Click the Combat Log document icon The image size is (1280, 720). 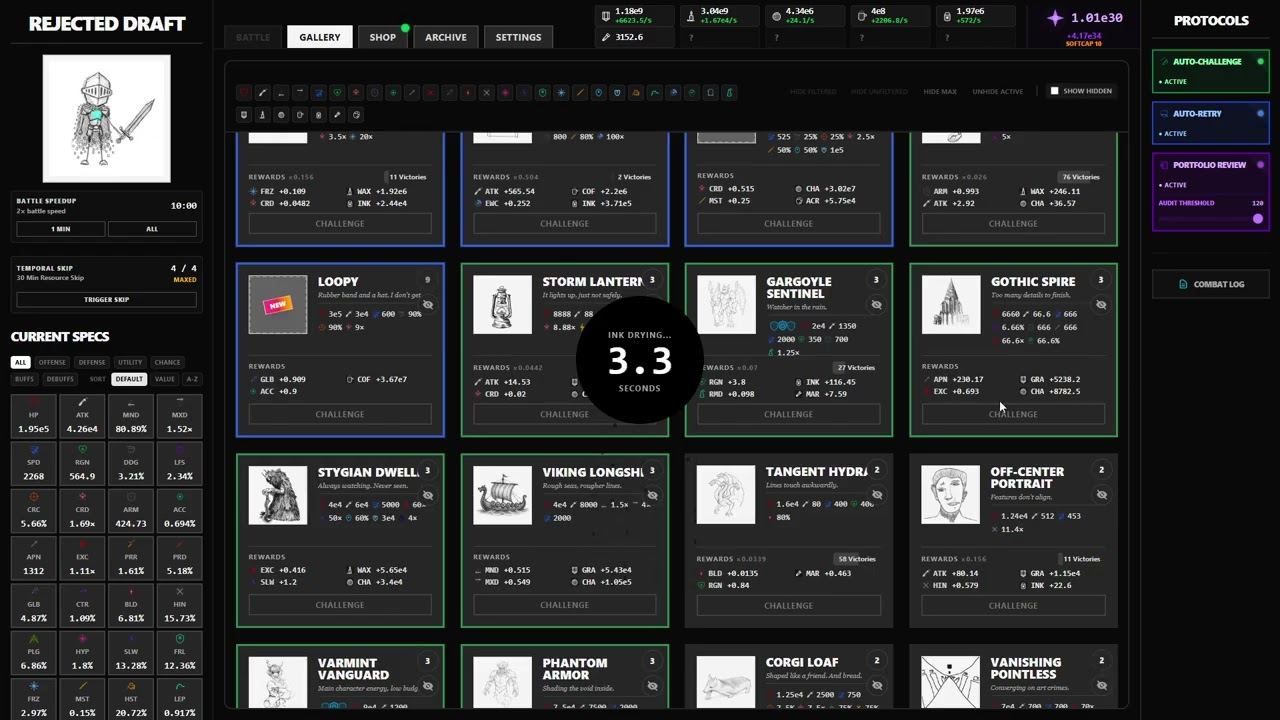tap(1183, 284)
